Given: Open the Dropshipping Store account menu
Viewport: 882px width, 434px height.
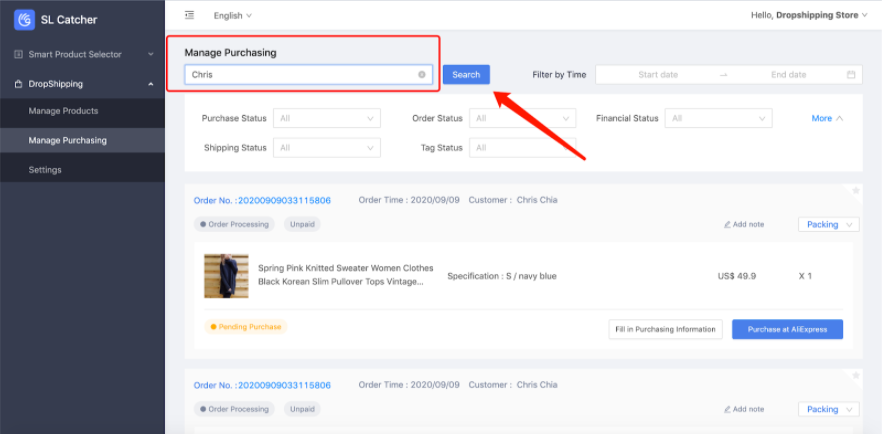Looking at the screenshot, I should [809, 15].
